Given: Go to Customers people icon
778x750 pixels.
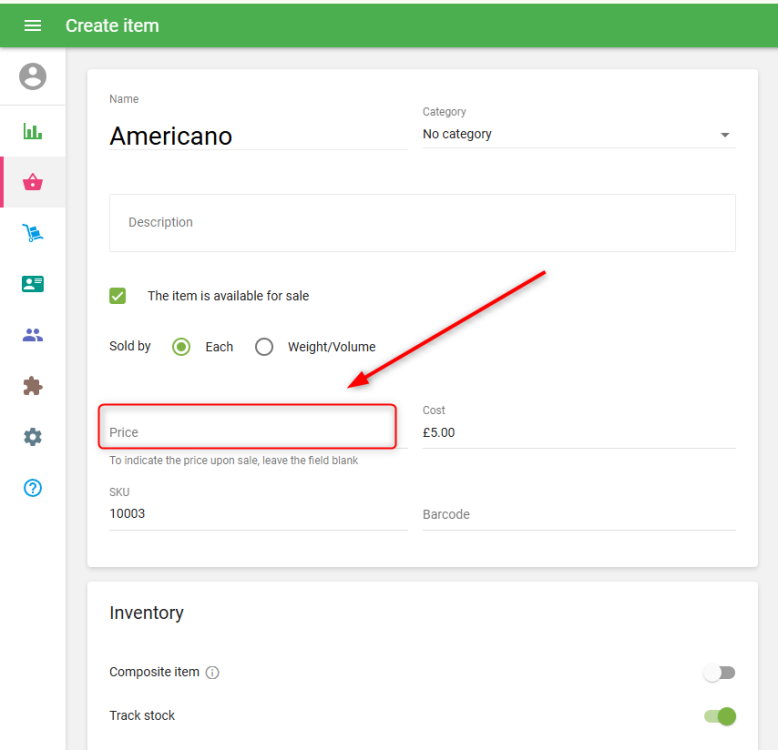Looking at the screenshot, I should [x=33, y=335].
